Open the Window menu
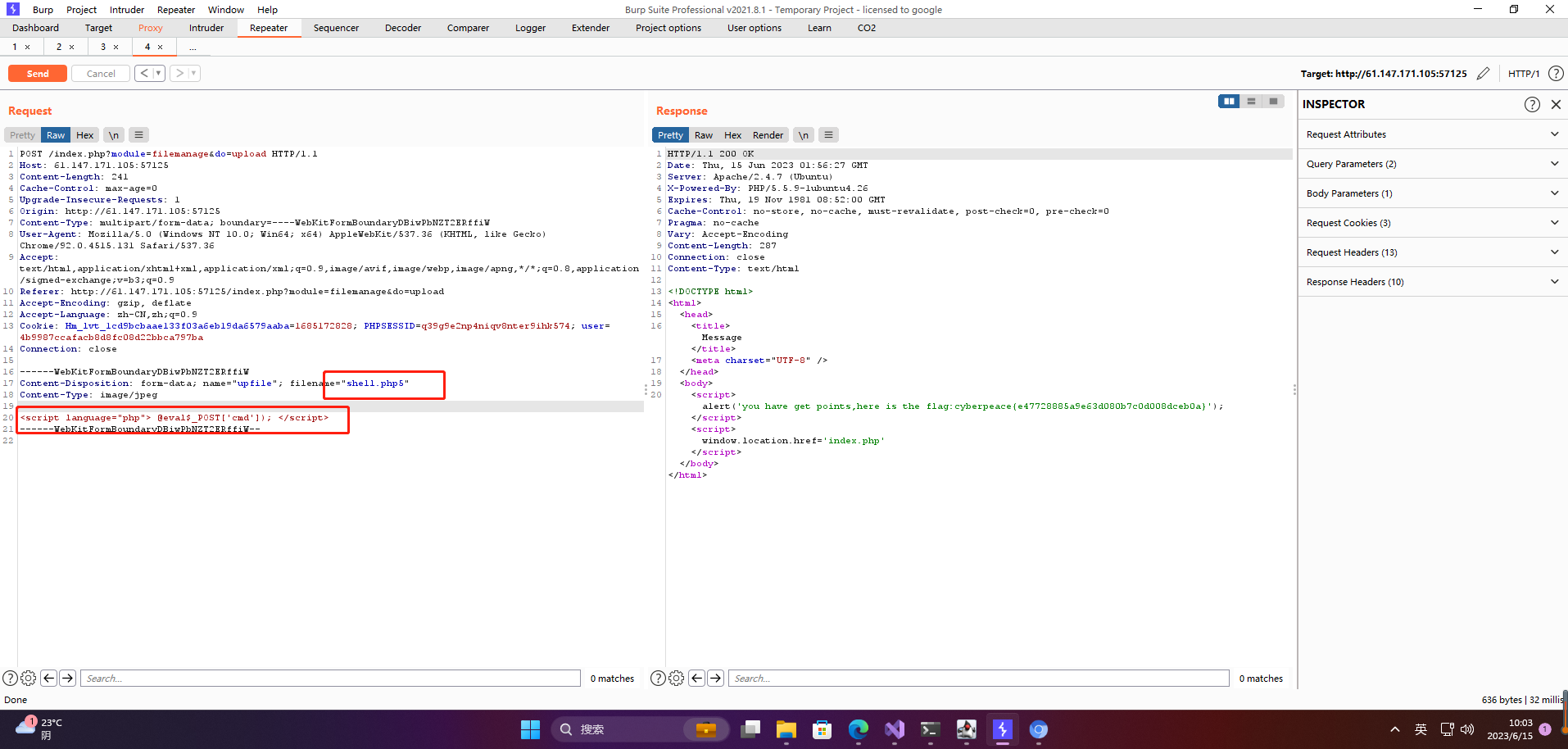The height and width of the screenshot is (749, 1568). 225,10
